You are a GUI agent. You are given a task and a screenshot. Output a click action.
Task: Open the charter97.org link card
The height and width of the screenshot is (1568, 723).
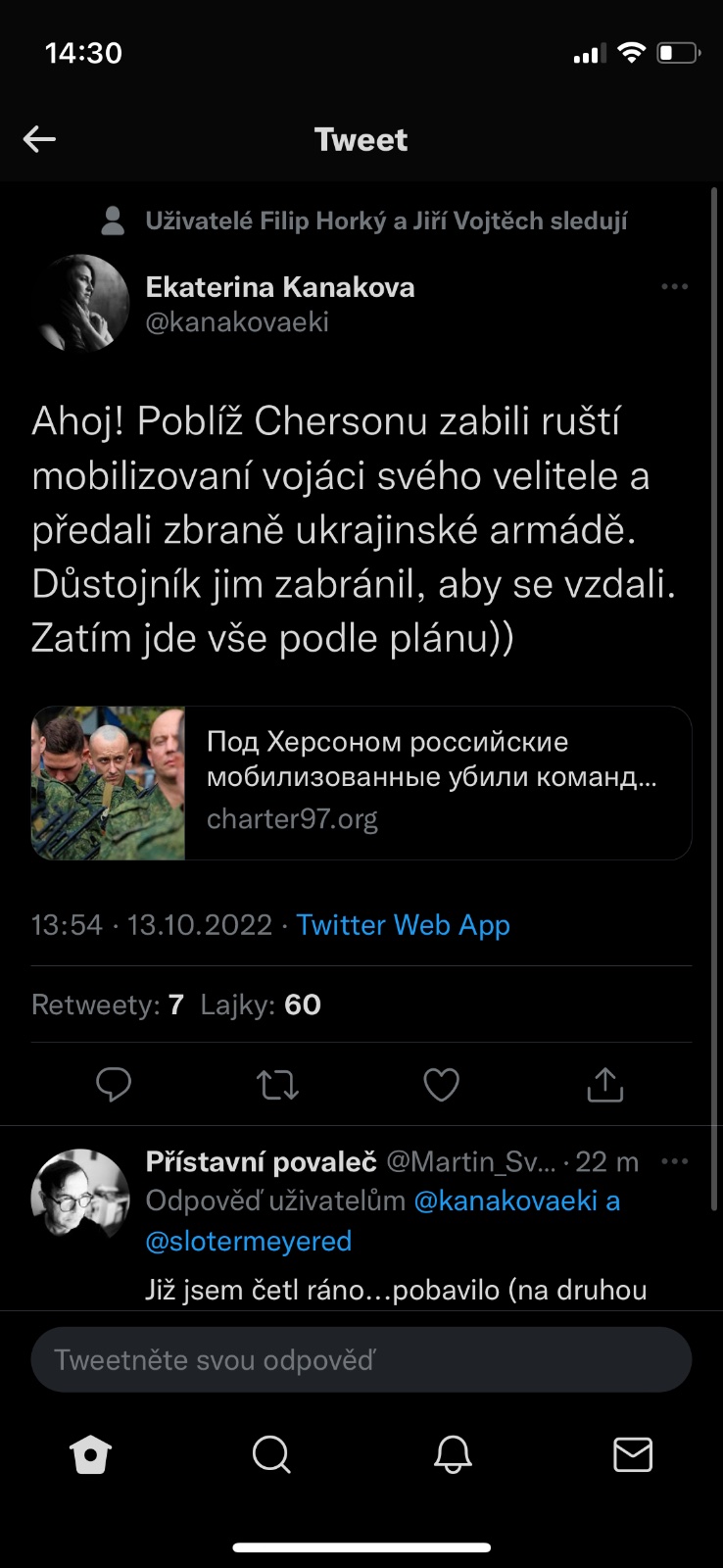[x=361, y=783]
